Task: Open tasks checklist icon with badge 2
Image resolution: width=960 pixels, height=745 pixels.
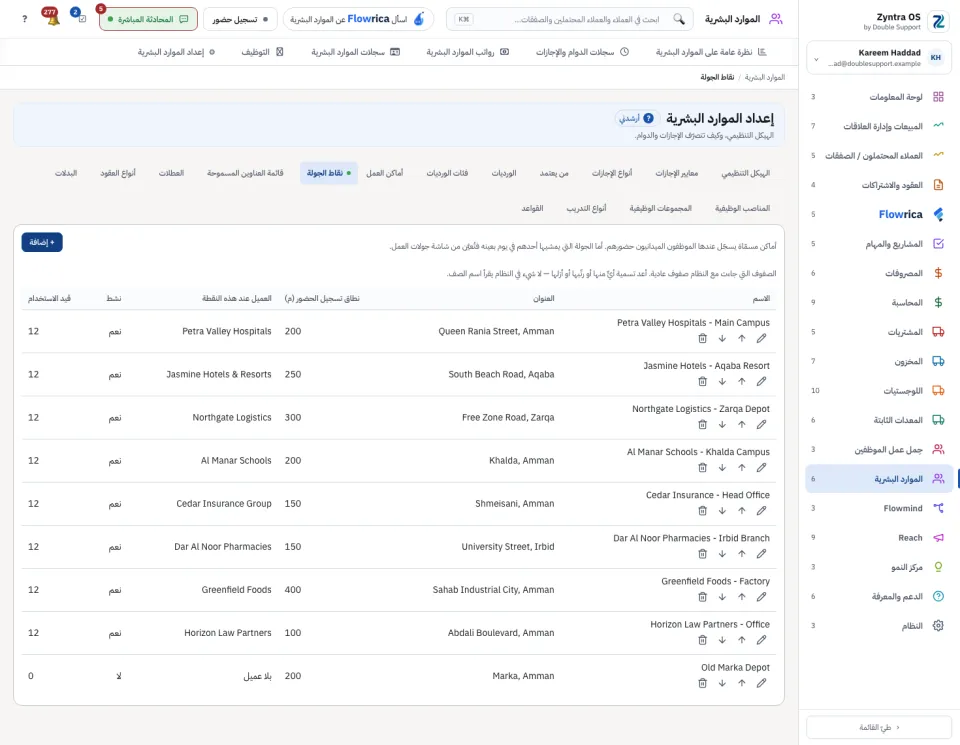Action: pyautogui.click(x=80, y=18)
